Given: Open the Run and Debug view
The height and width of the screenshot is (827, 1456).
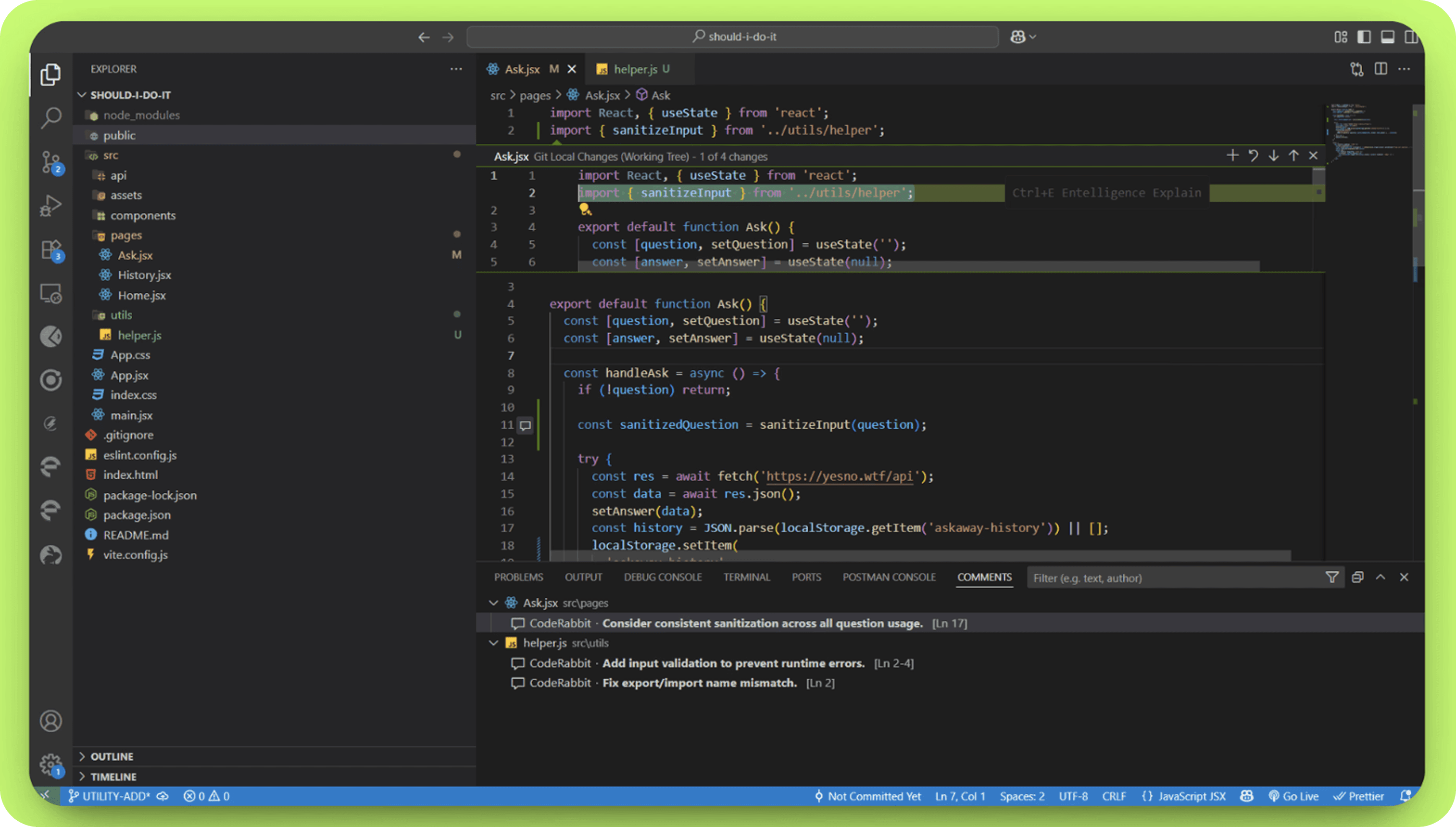Looking at the screenshot, I should 51,206.
